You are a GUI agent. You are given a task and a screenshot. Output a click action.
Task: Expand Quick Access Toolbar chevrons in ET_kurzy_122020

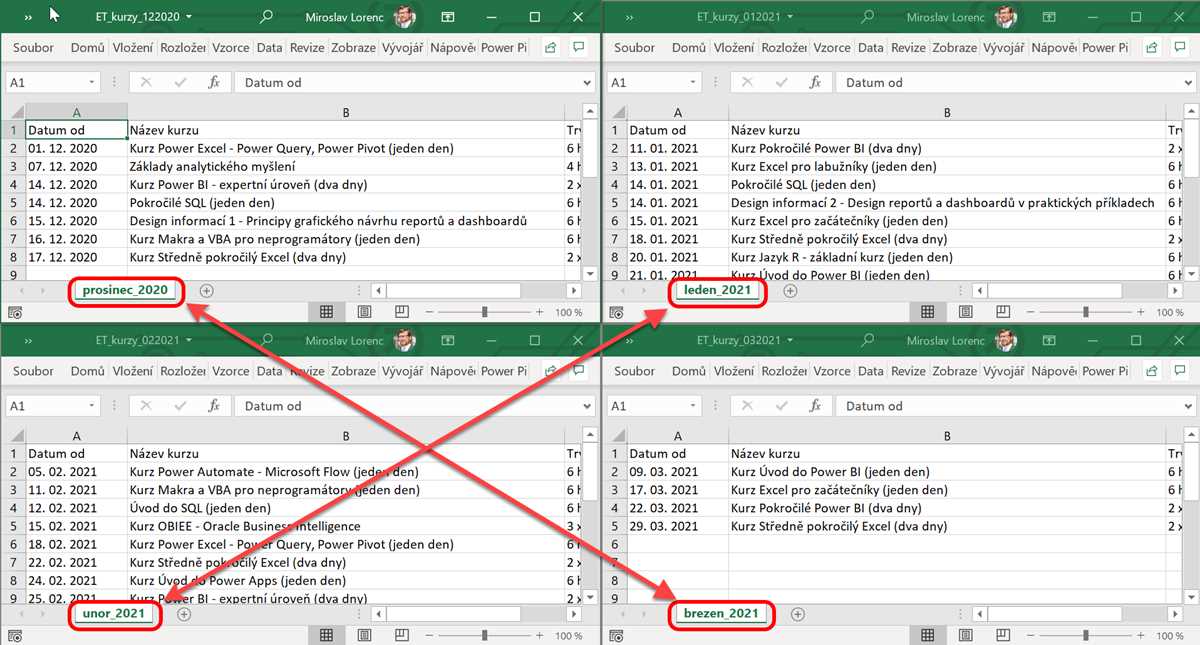coord(28,17)
